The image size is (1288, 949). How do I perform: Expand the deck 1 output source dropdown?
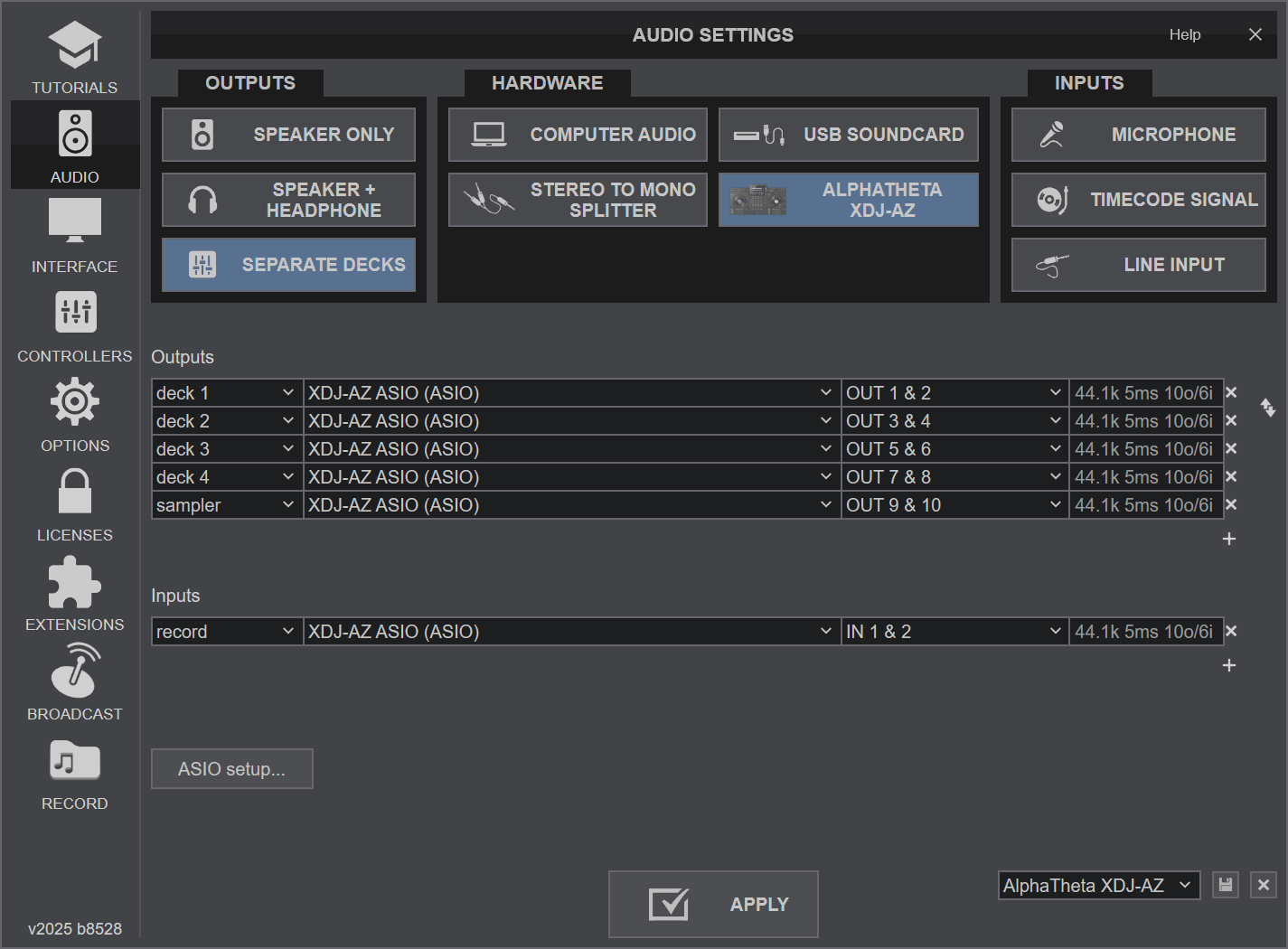[x=226, y=393]
